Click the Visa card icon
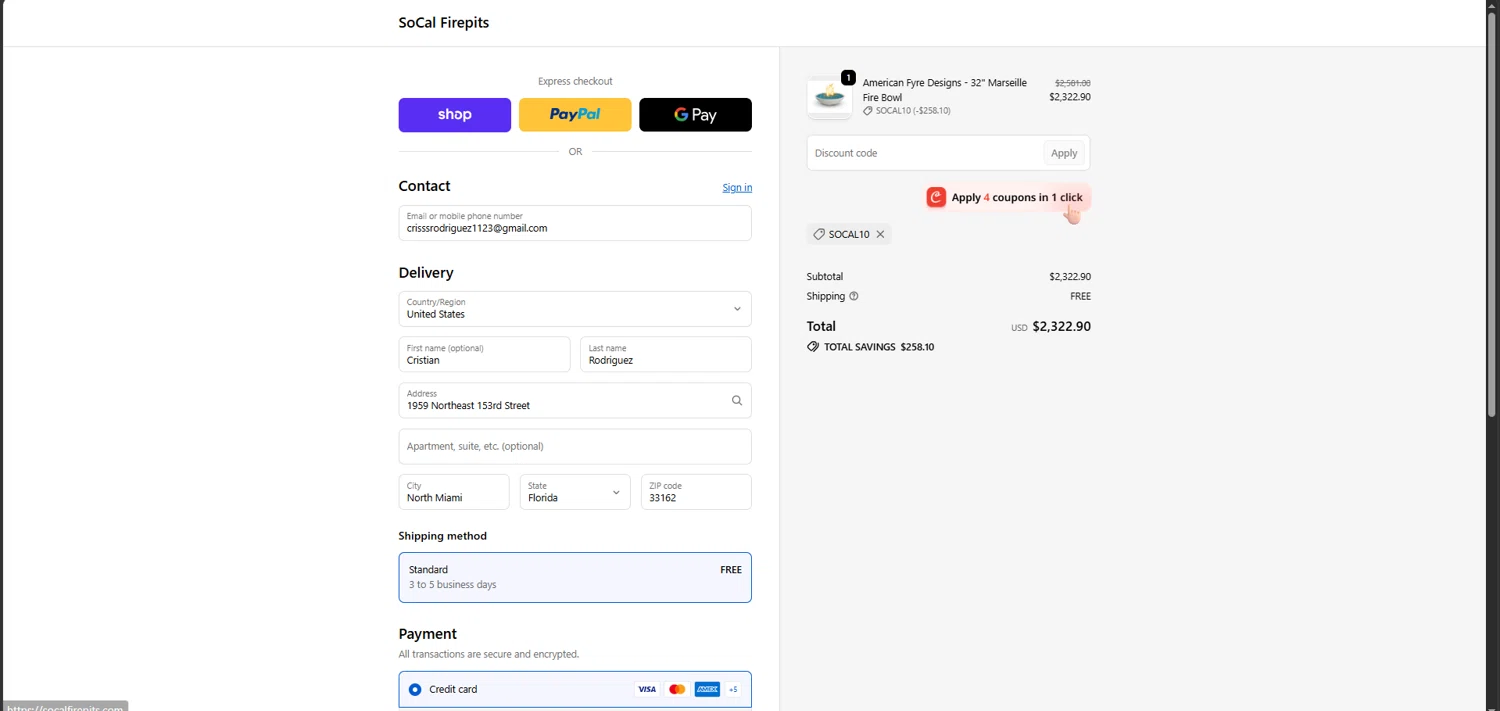The height and width of the screenshot is (711, 1500). point(647,689)
